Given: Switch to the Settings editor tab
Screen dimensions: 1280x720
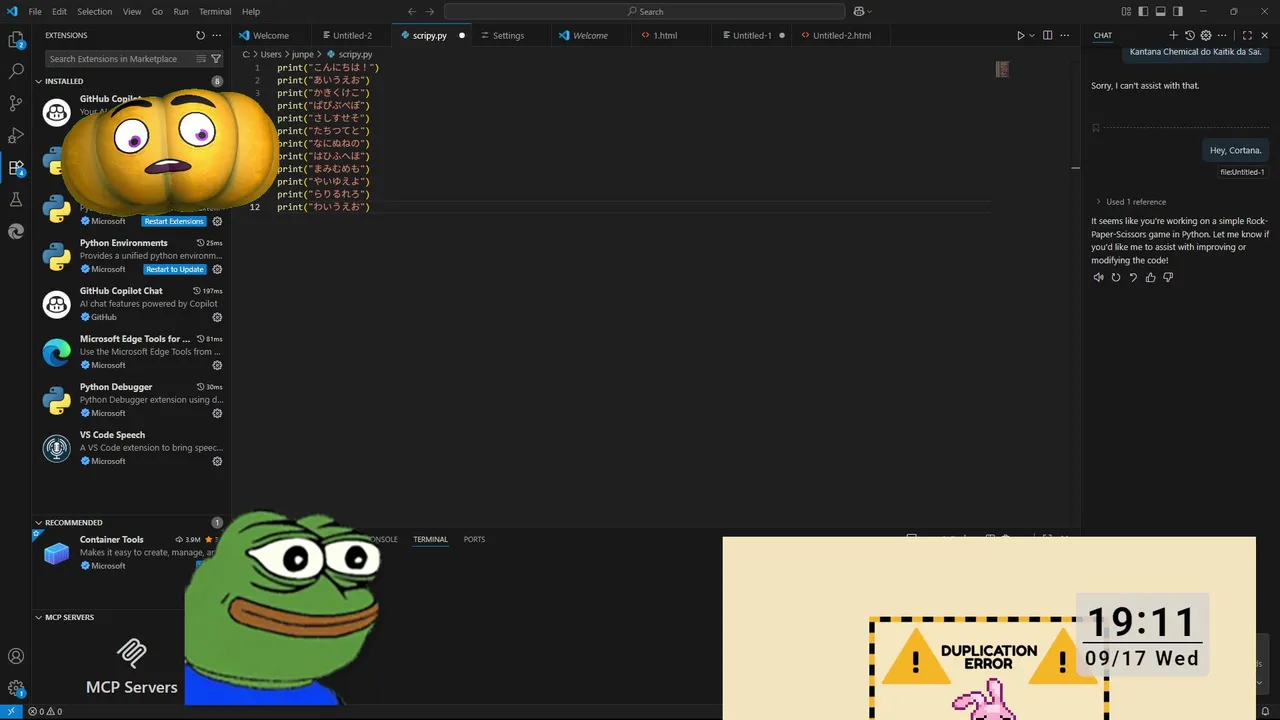Looking at the screenshot, I should click(508, 35).
